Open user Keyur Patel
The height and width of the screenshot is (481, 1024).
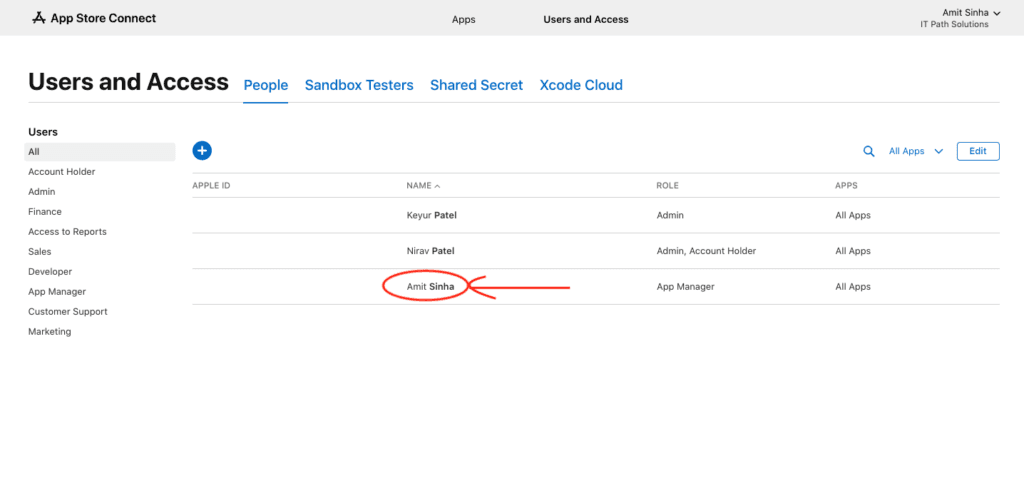432,215
